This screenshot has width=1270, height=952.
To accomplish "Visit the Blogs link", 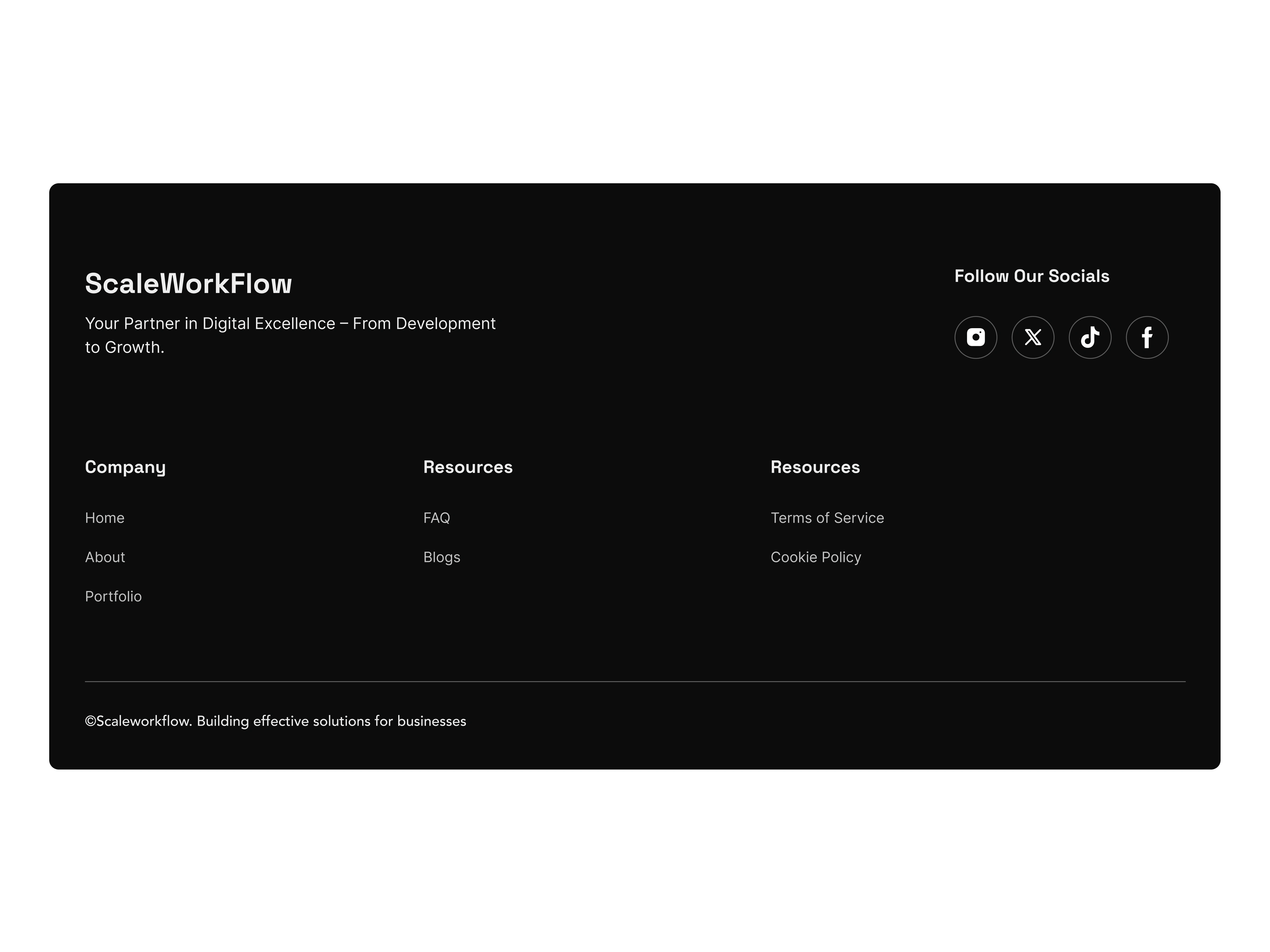I will coord(442,557).
